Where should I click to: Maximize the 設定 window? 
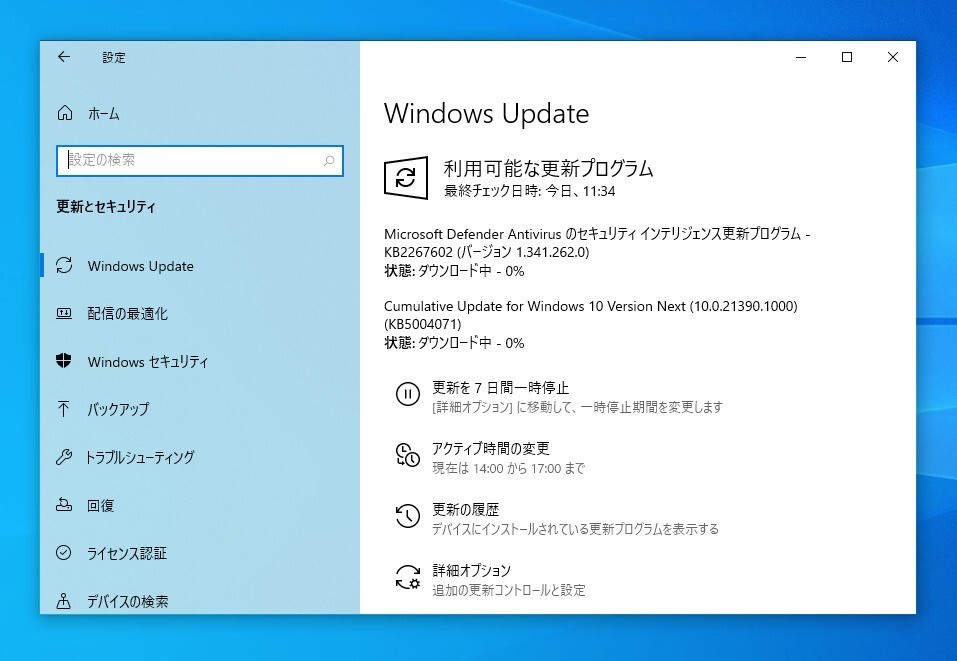coord(847,57)
